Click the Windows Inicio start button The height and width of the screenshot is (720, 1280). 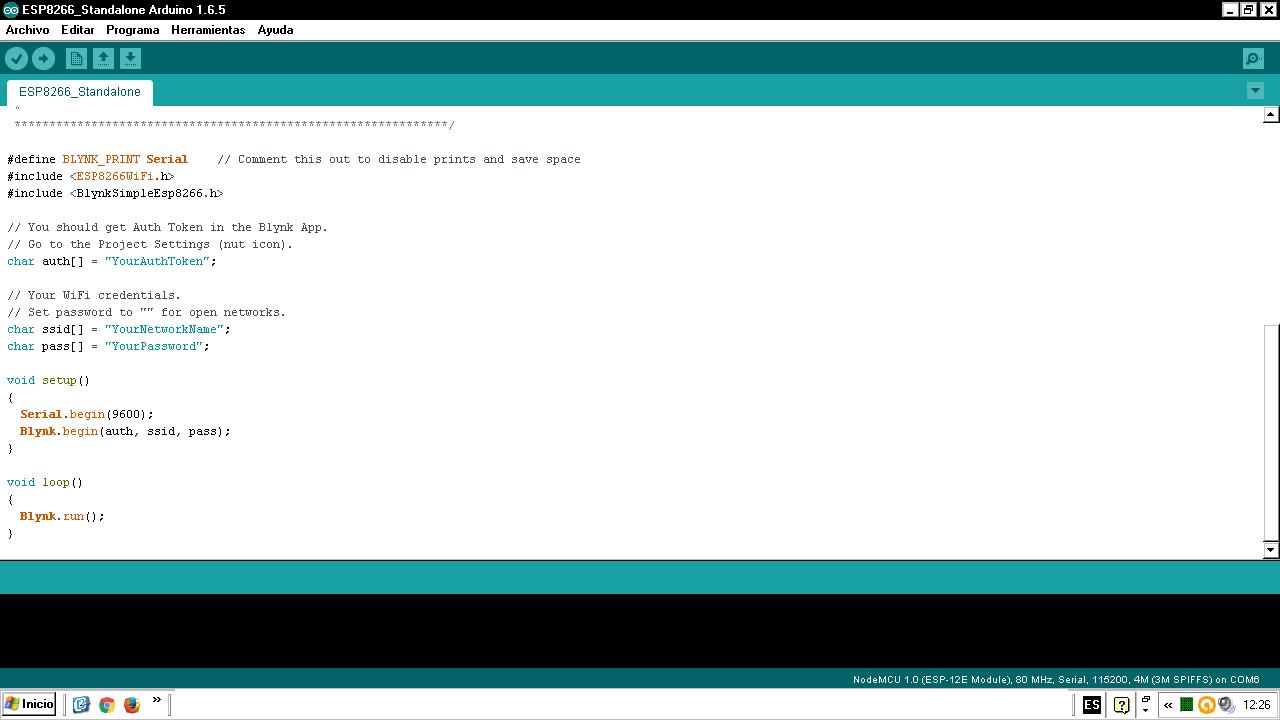tap(30, 704)
